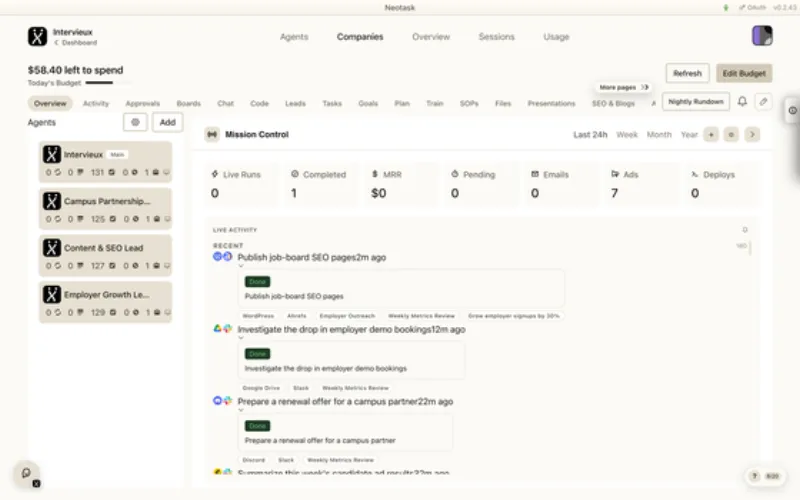Click the live activity icon at the top-right
The height and width of the screenshot is (500, 800).
point(745,230)
